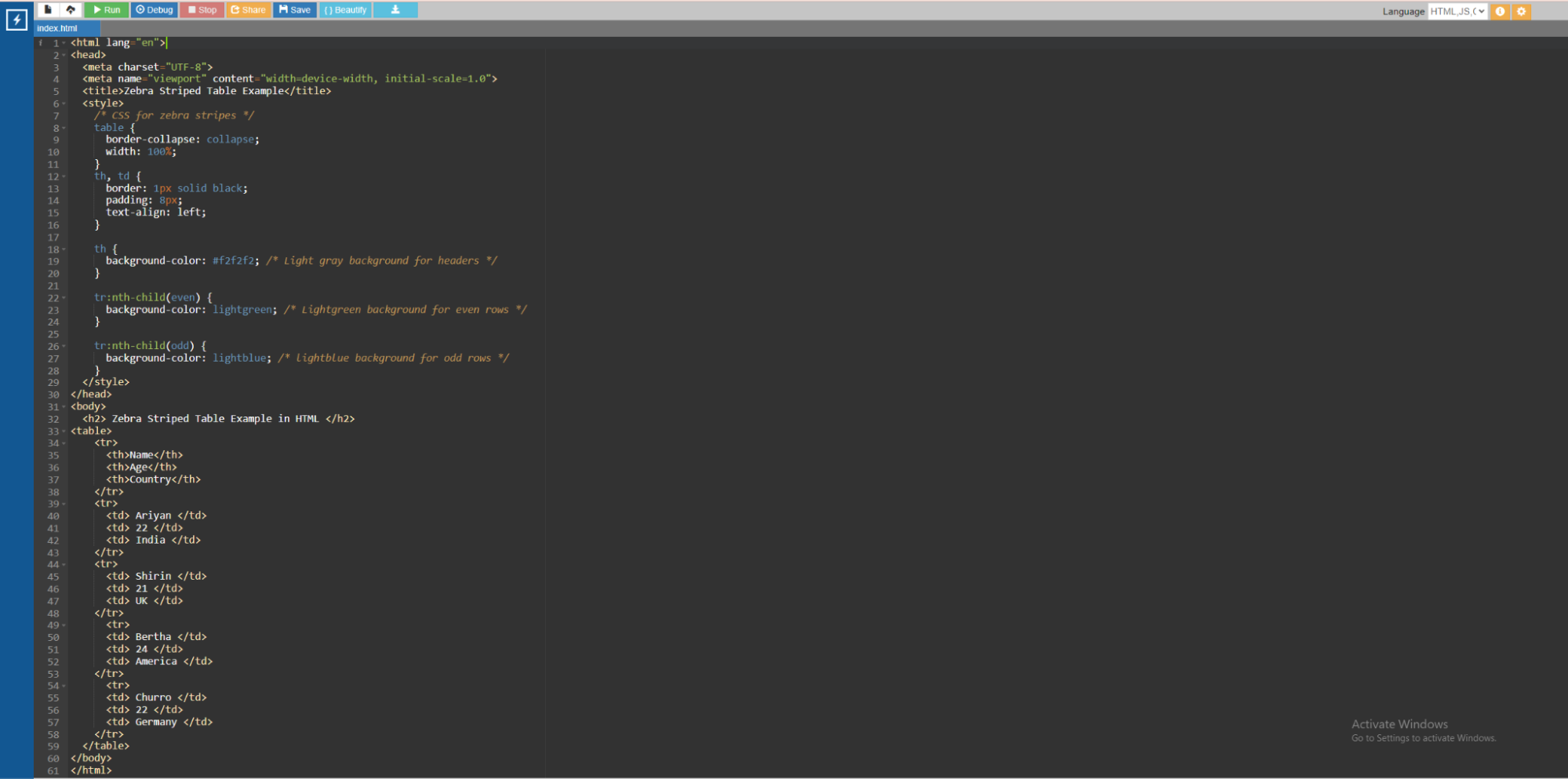Click the '<td> America </td>' code line
This screenshot has width=1568, height=779.
[159, 661]
